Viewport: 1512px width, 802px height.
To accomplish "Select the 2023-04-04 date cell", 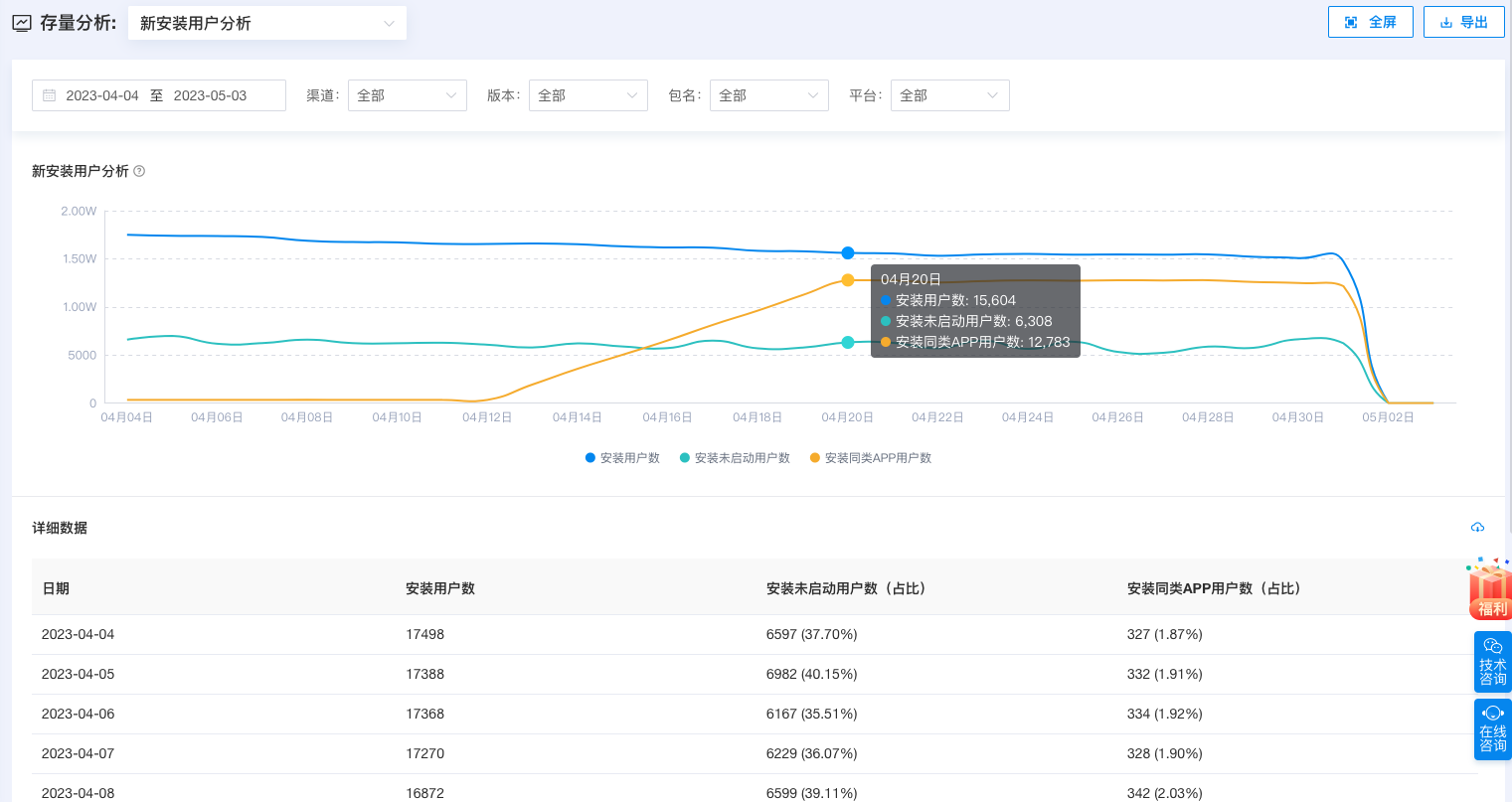I will click(78, 634).
